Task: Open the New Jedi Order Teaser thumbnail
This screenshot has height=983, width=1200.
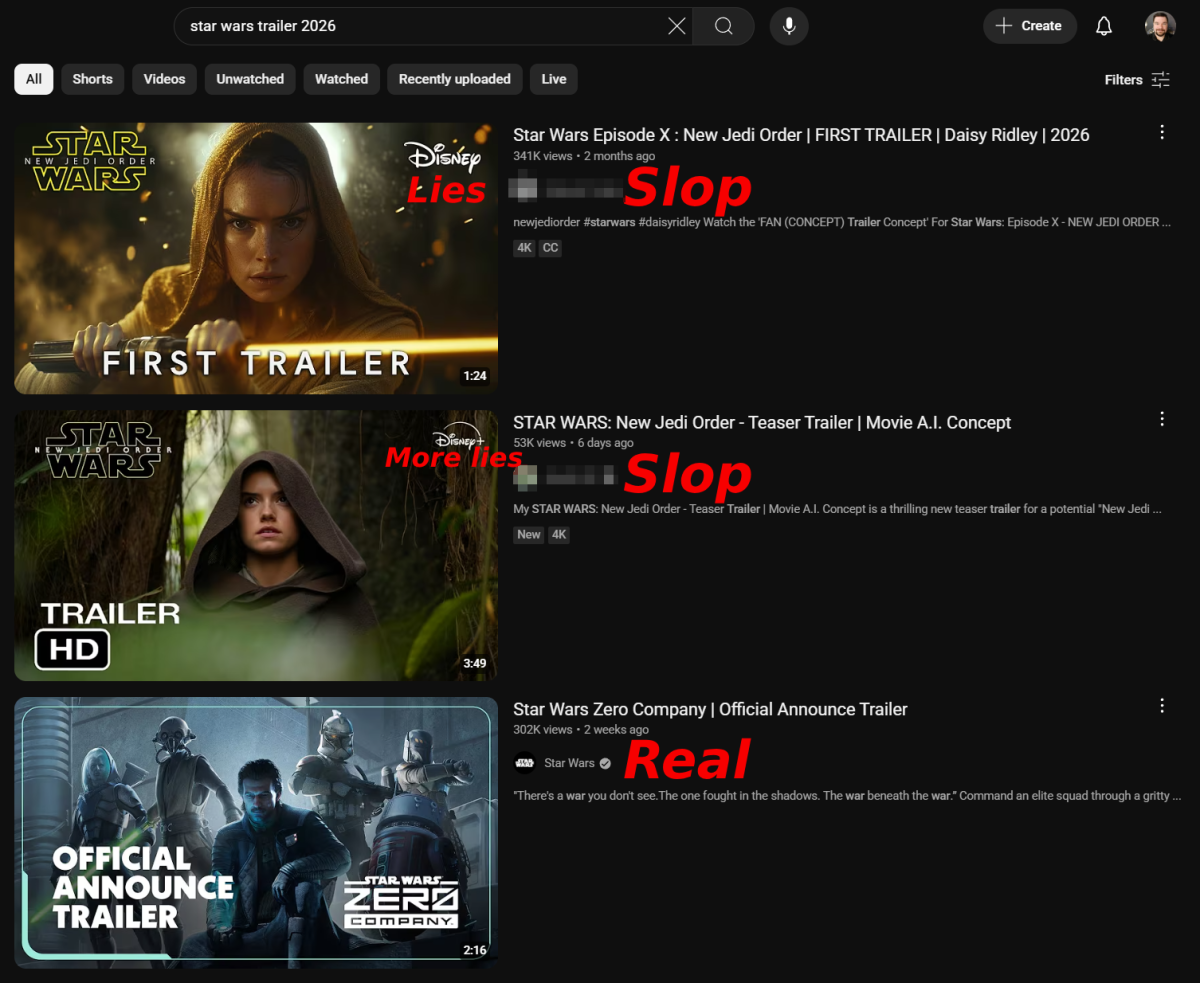Action: [256, 545]
